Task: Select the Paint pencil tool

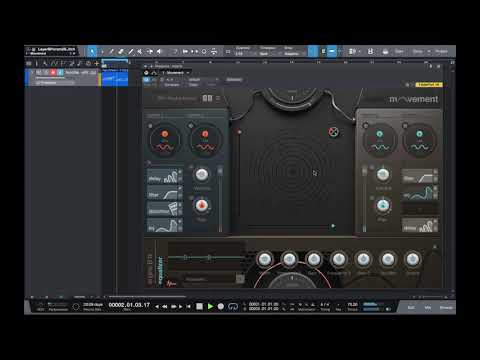Action: coord(131,51)
